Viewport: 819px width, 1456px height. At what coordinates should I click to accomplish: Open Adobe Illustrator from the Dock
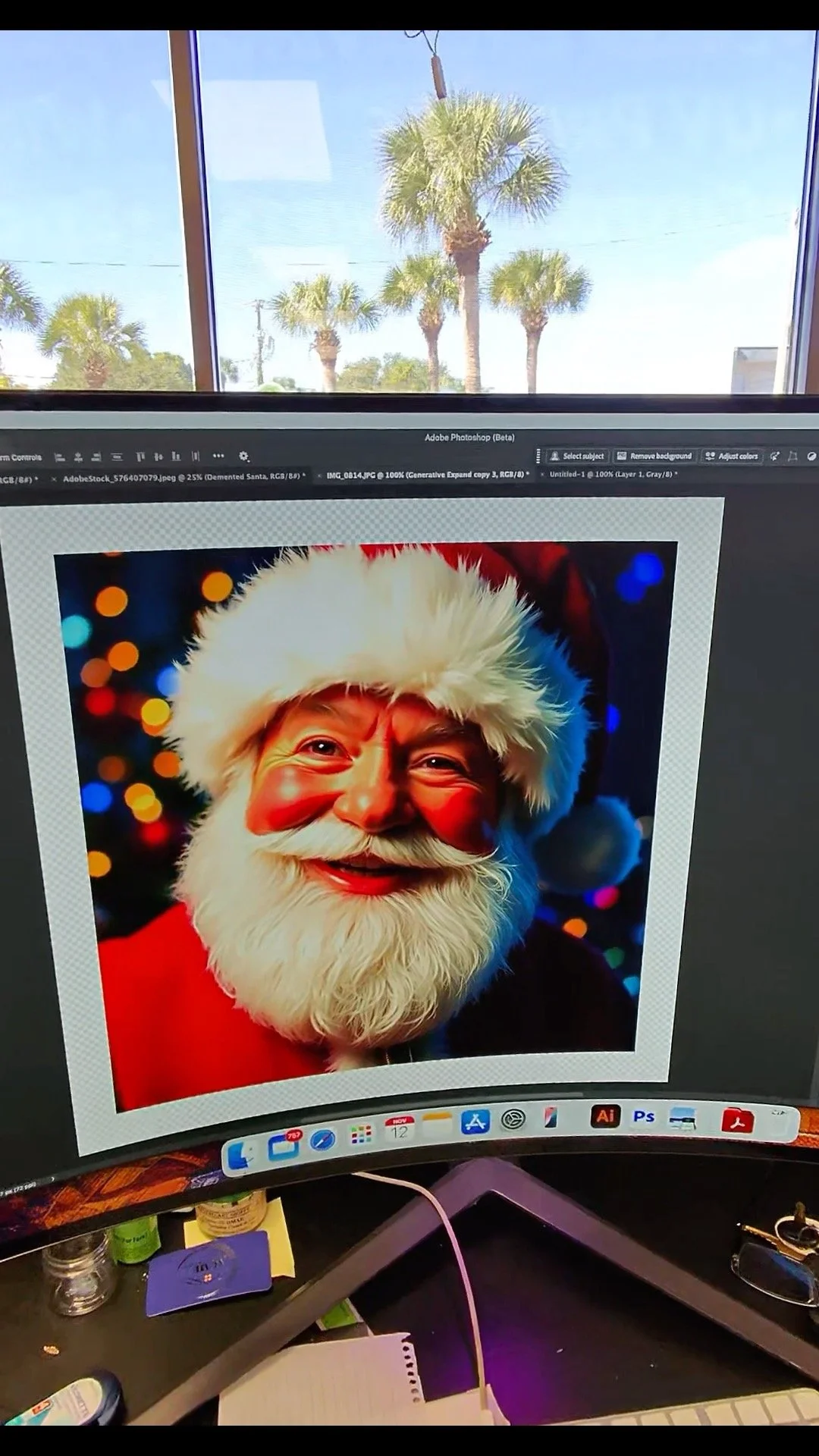[x=605, y=1116]
